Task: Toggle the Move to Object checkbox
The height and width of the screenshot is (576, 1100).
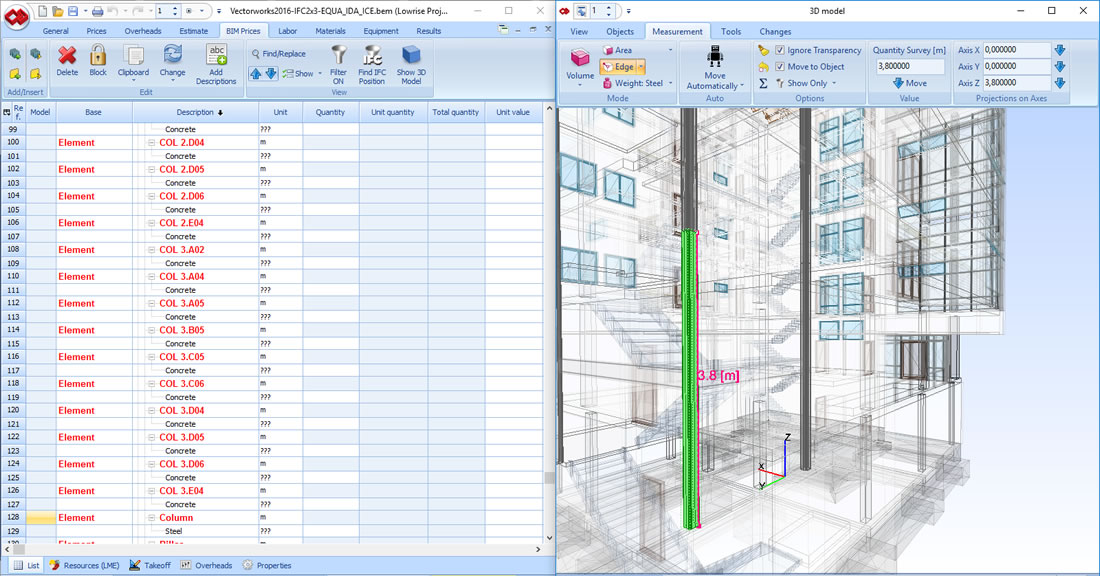Action: 779,67
